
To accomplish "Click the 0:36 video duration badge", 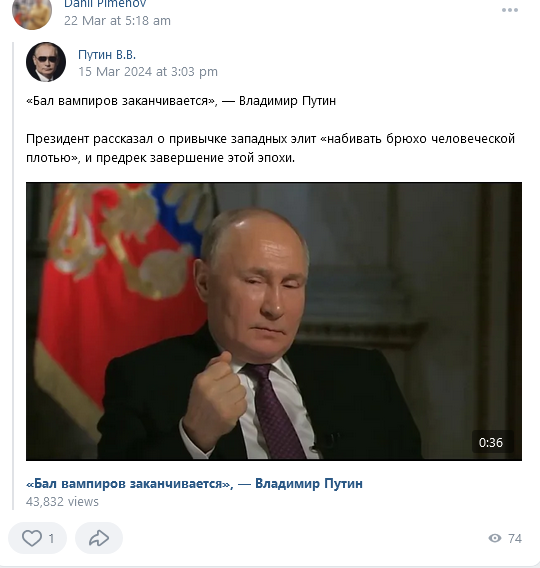I will click(x=491, y=442).
